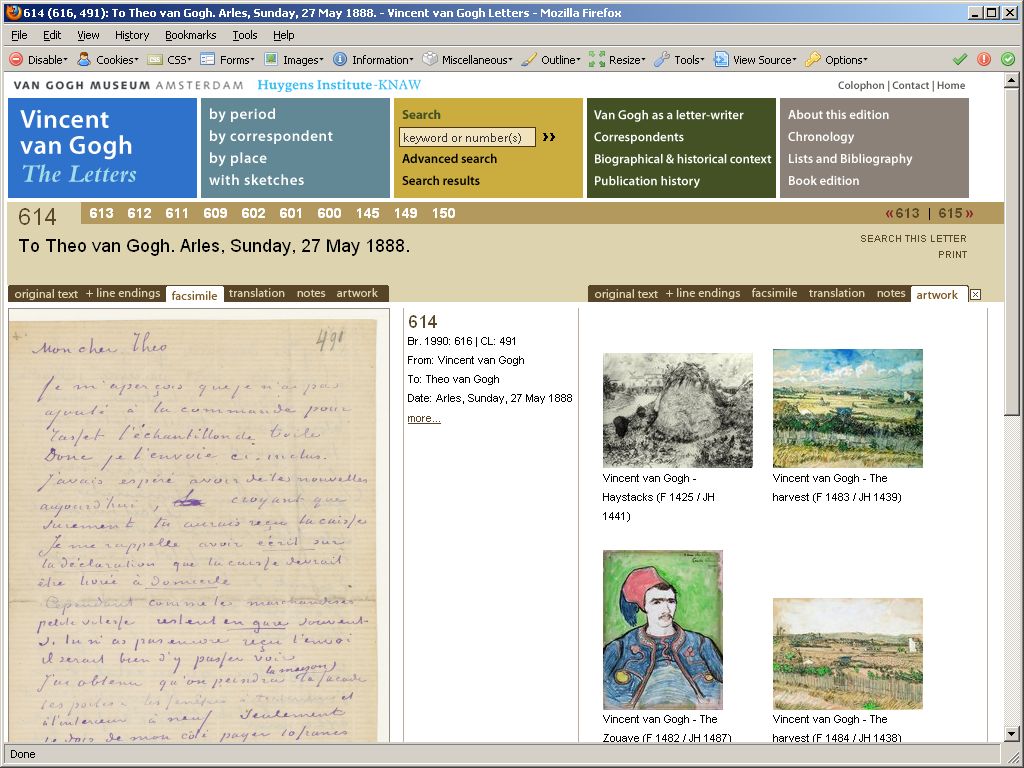The image size is (1024, 768).
Task: Click Vincent van Gogh The Letters logo
Action: pyautogui.click(x=103, y=148)
